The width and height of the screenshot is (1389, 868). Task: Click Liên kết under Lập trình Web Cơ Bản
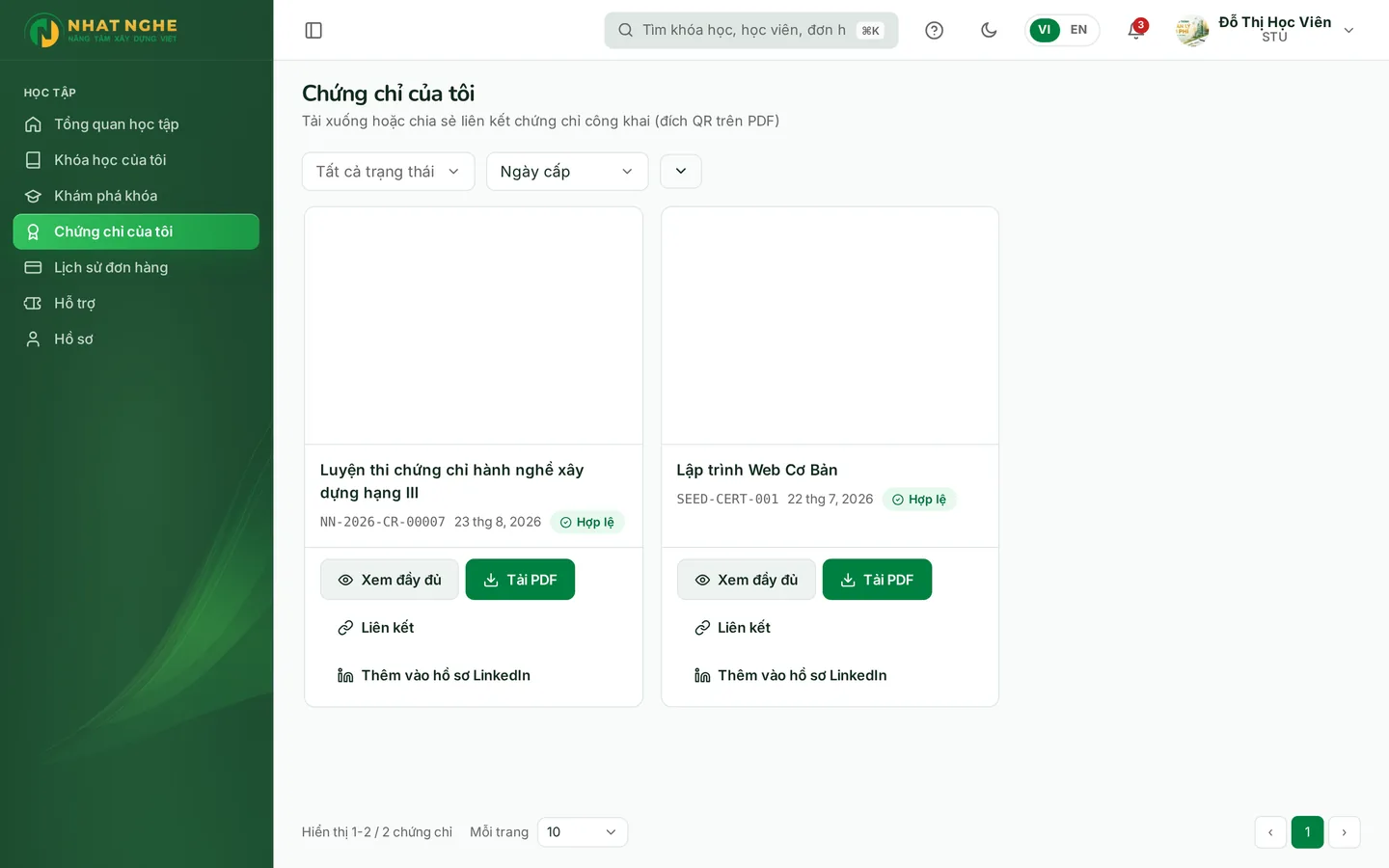point(733,628)
